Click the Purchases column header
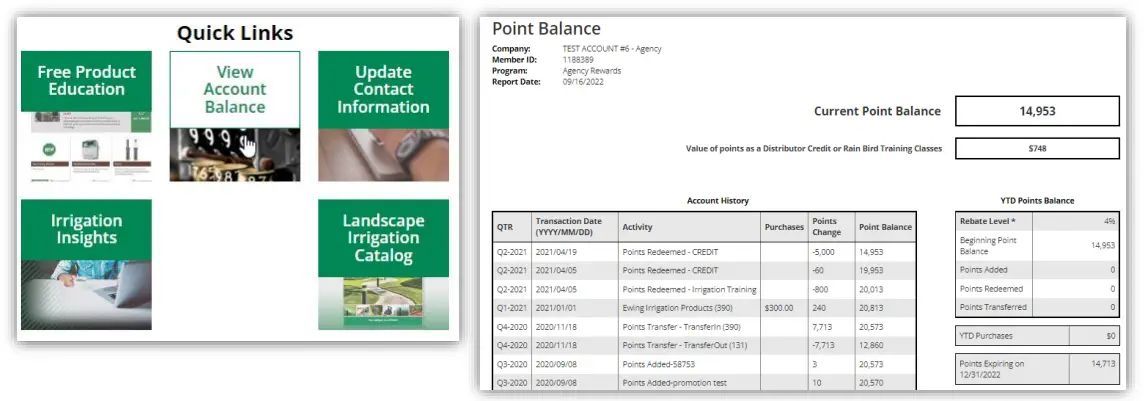The image size is (1144, 401). [x=784, y=227]
